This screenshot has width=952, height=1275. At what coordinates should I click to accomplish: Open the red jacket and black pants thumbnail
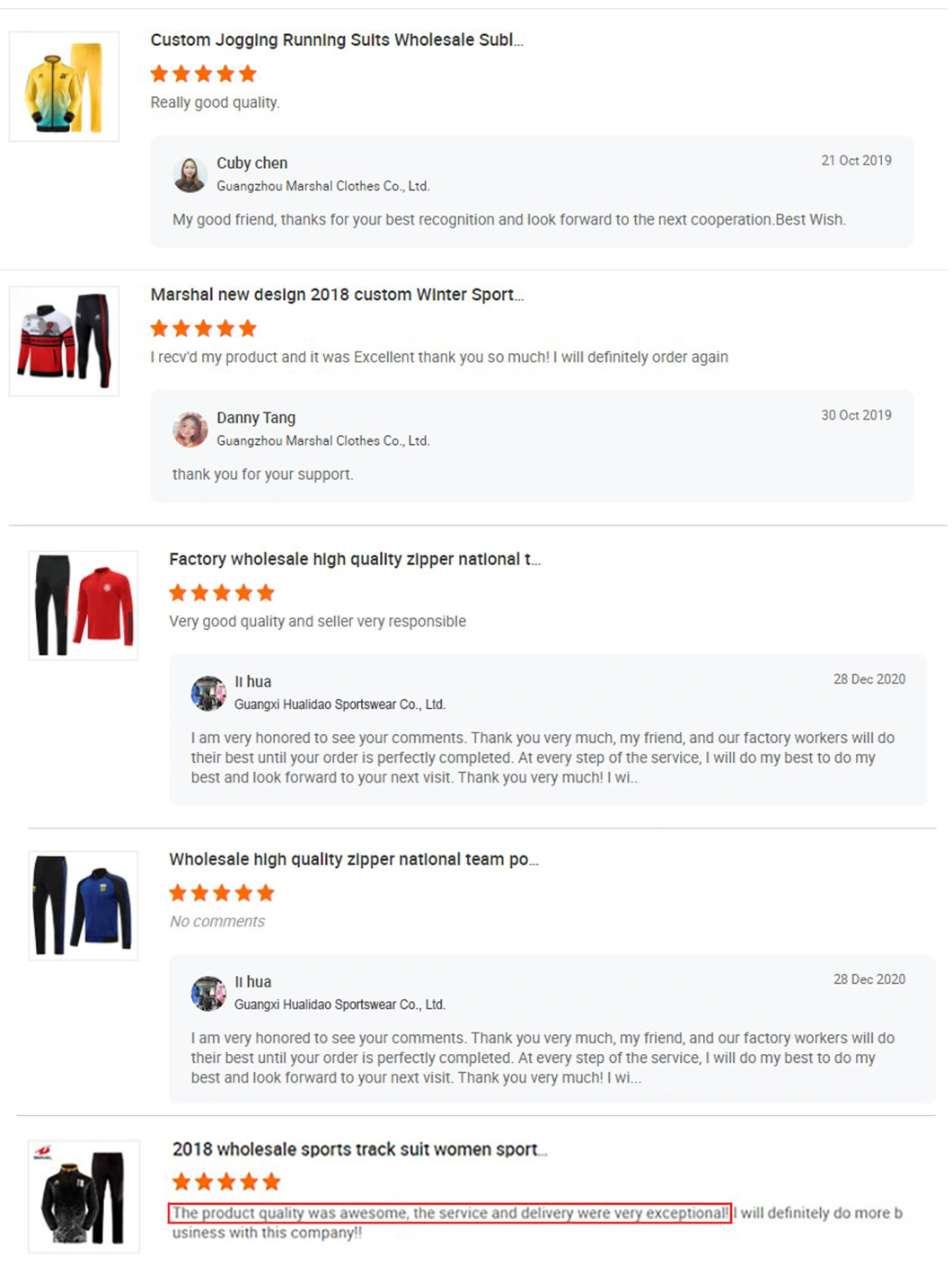(84, 606)
